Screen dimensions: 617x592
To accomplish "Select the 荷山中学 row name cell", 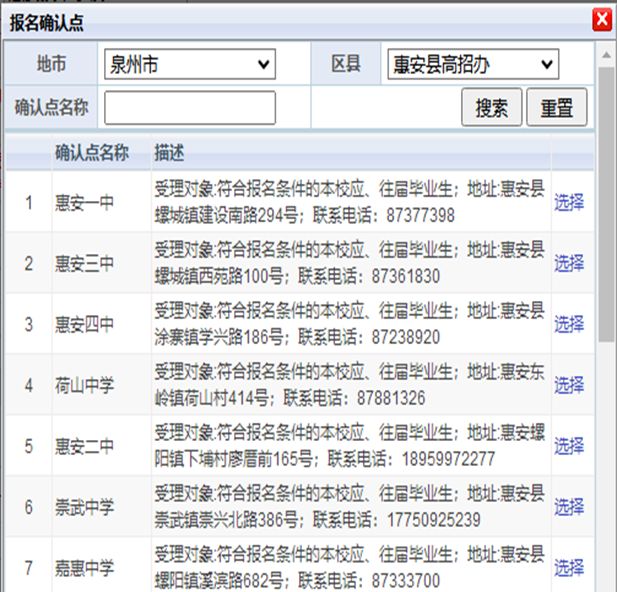I will [84, 385].
